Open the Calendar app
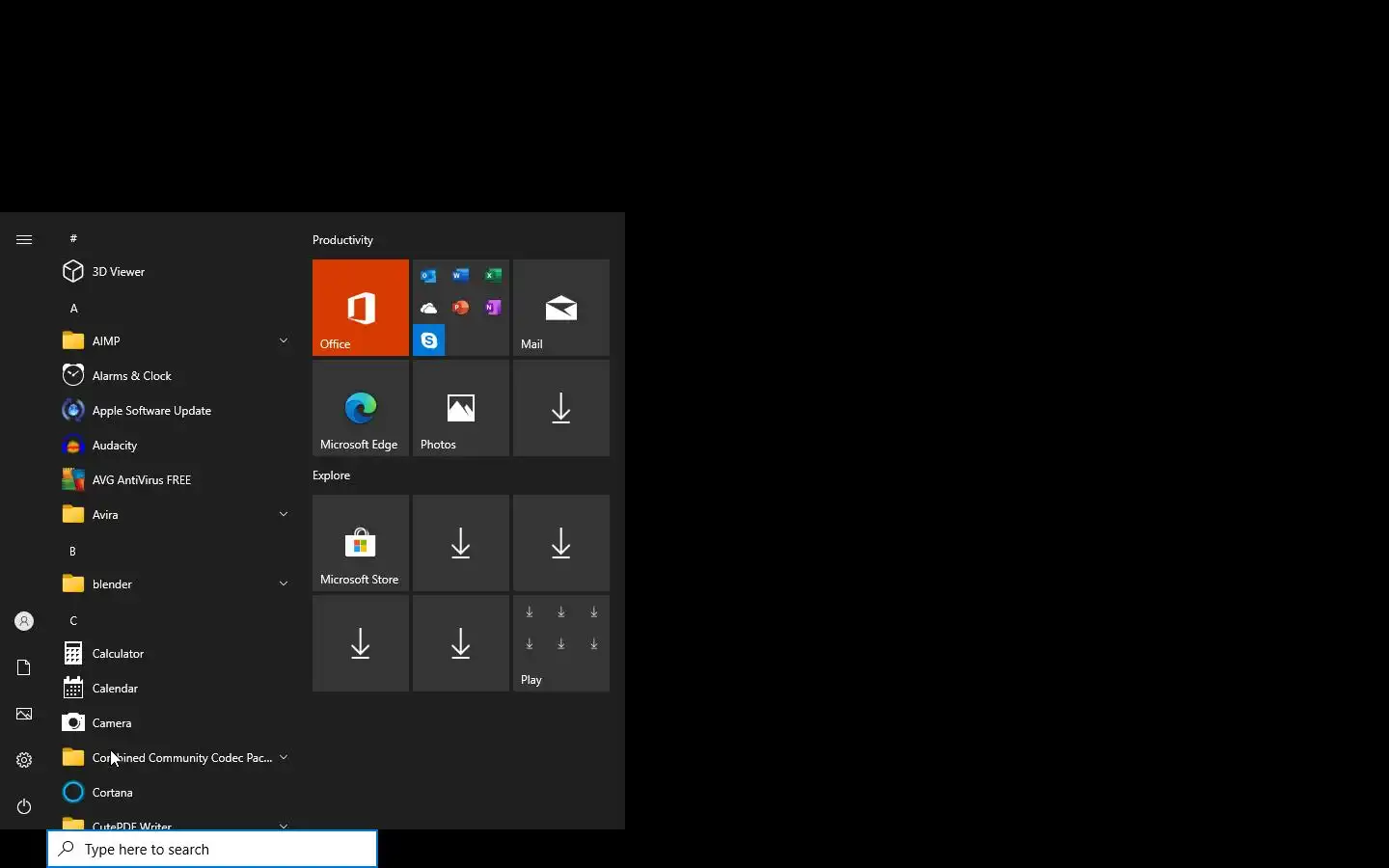1389x868 pixels. [x=174, y=689]
